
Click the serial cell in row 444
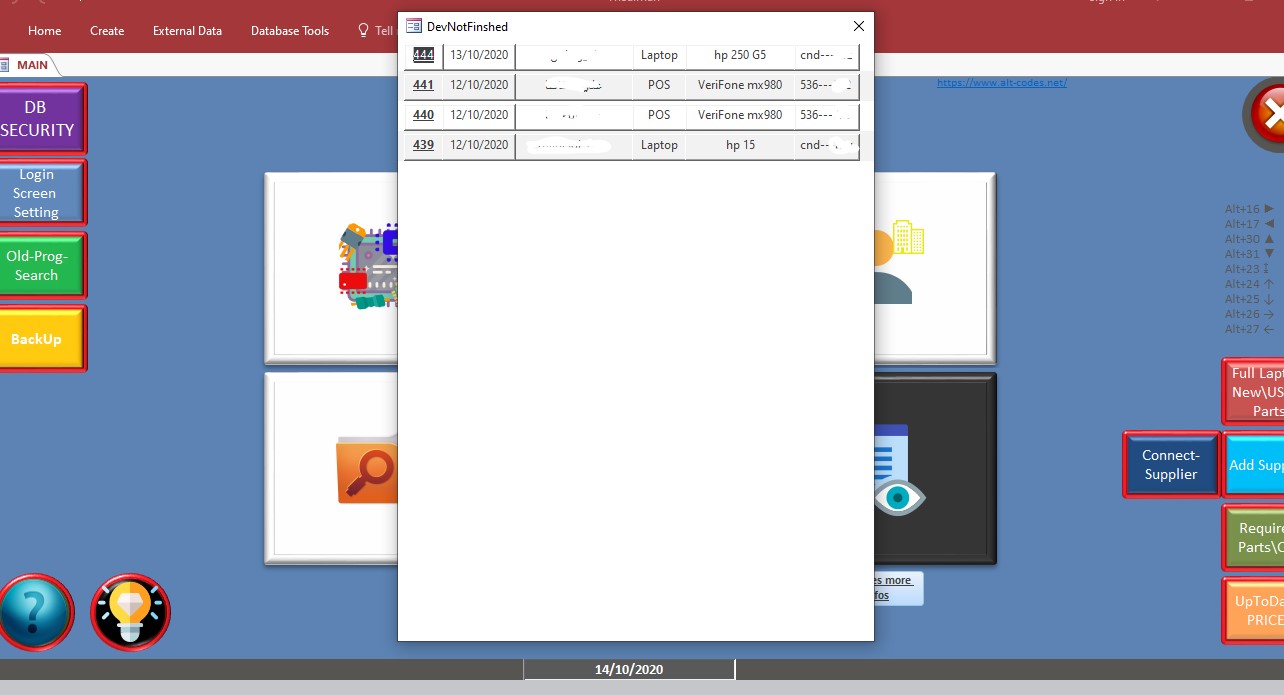coord(827,55)
